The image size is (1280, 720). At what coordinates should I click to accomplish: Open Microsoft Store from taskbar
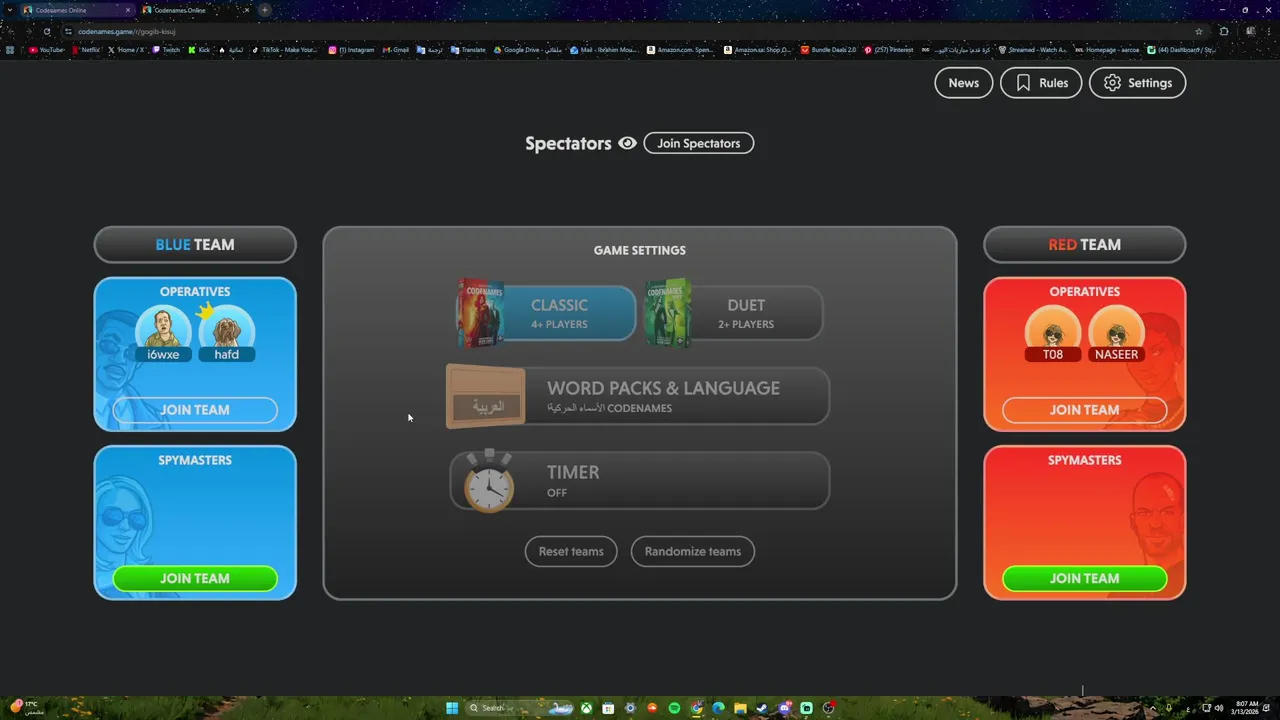[x=608, y=708]
